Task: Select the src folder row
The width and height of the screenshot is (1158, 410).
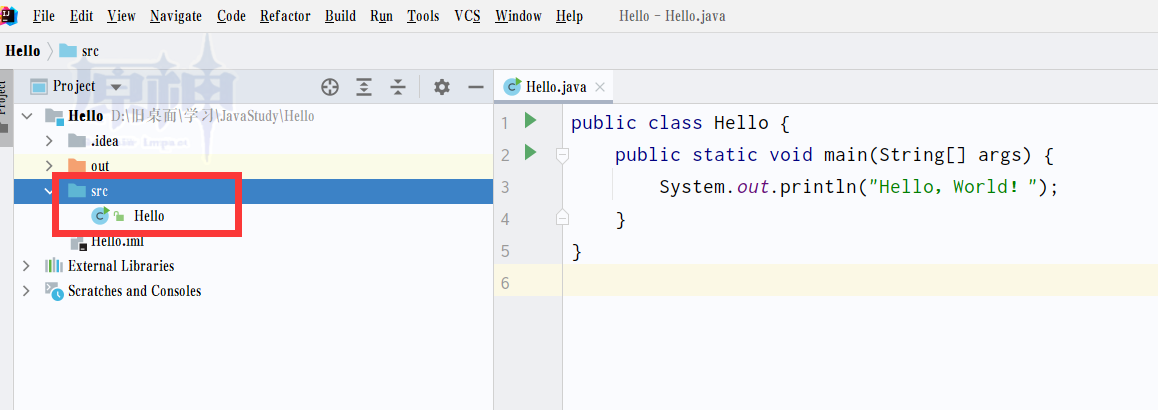Action: tap(253, 191)
